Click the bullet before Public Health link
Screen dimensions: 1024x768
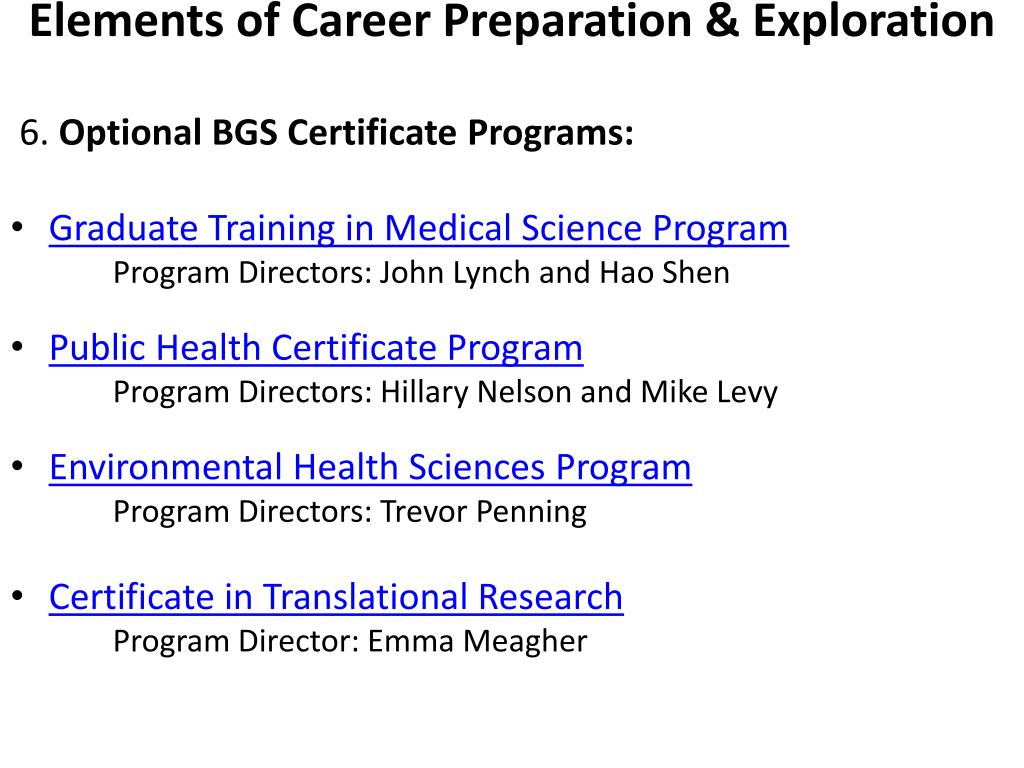click(18, 347)
